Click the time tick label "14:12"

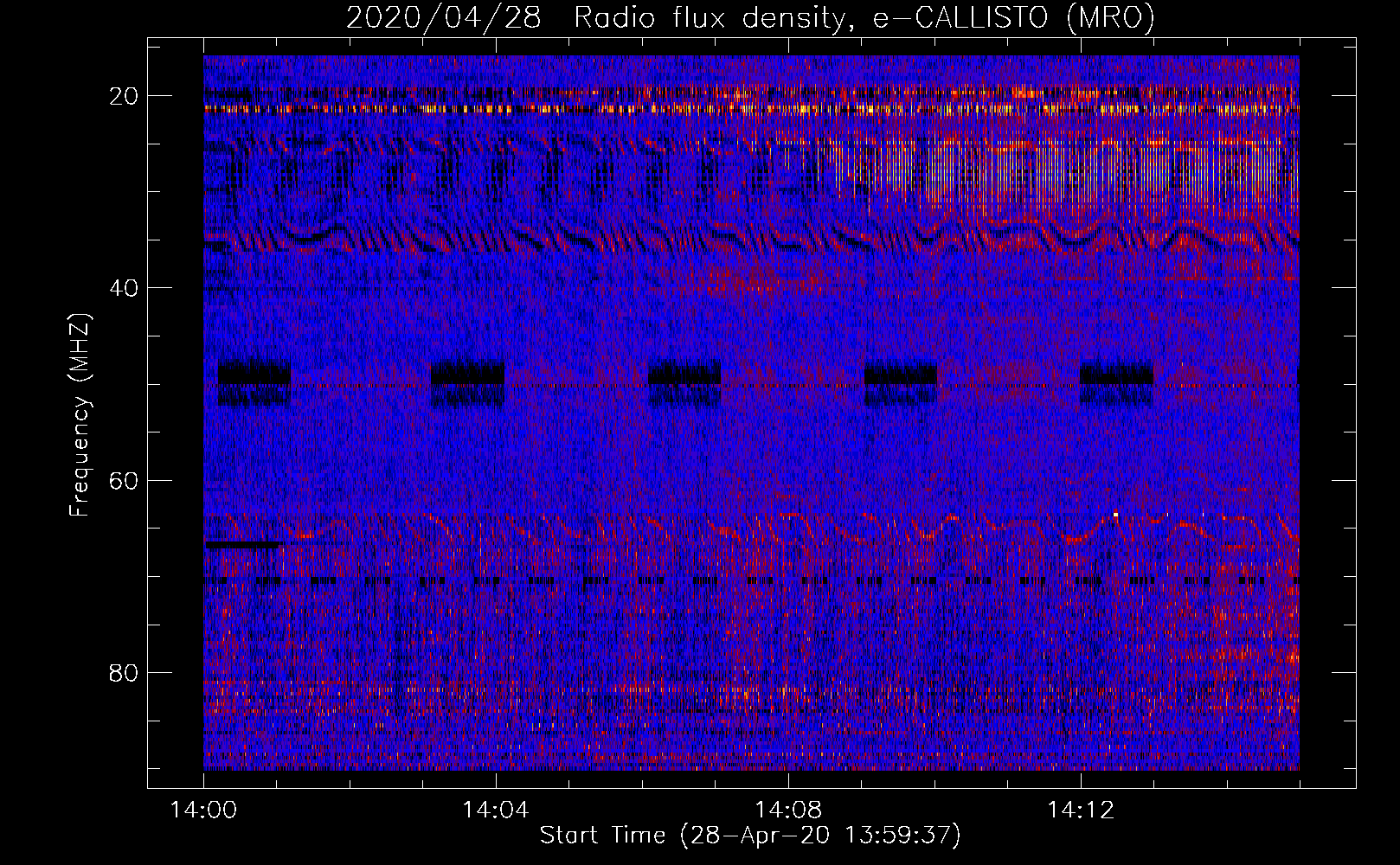[1081, 810]
